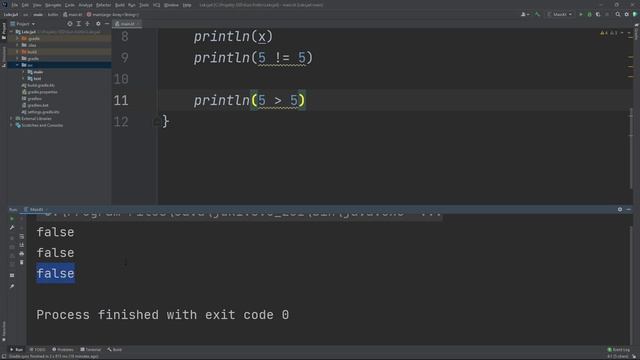Click line 11 println(5 > 5) code

click(x=249, y=100)
